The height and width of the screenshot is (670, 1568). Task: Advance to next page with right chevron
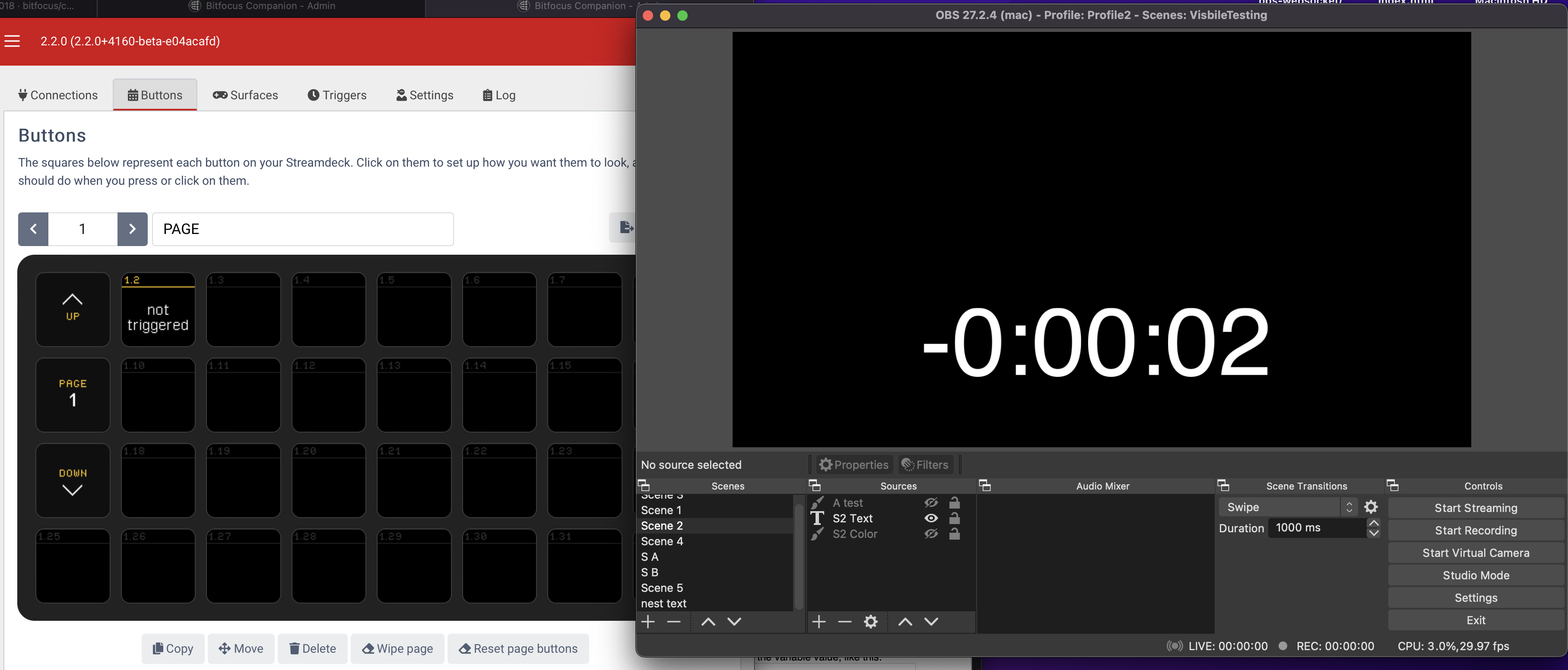pos(133,229)
